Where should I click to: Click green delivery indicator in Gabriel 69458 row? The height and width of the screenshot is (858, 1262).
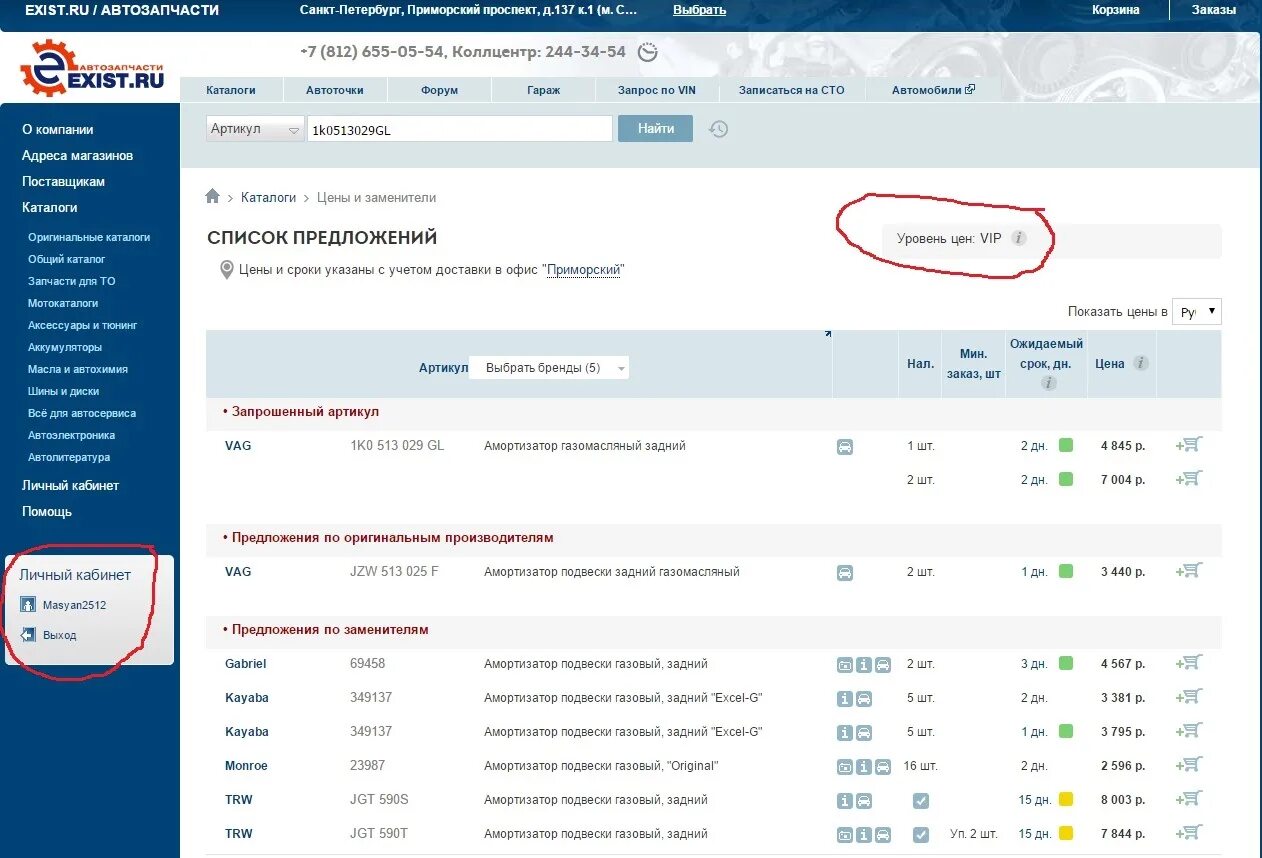[x=1066, y=663]
